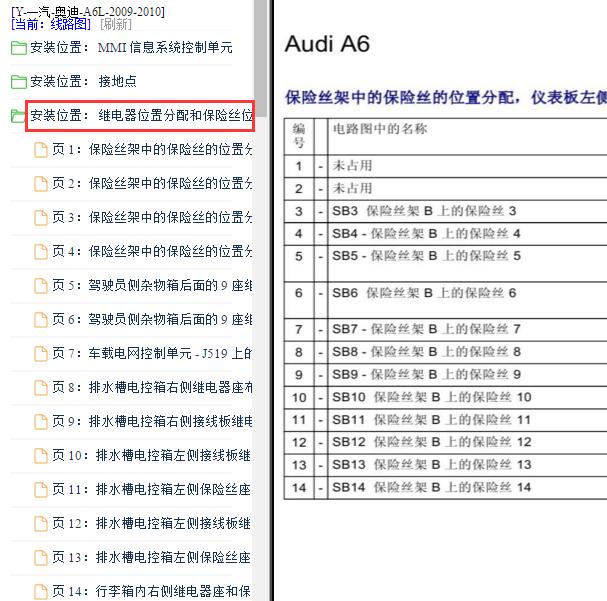Open 页 7: 车载电网控制单元 - J519
The width and height of the screenshot is (607, 601).
[x=152, y=353]
